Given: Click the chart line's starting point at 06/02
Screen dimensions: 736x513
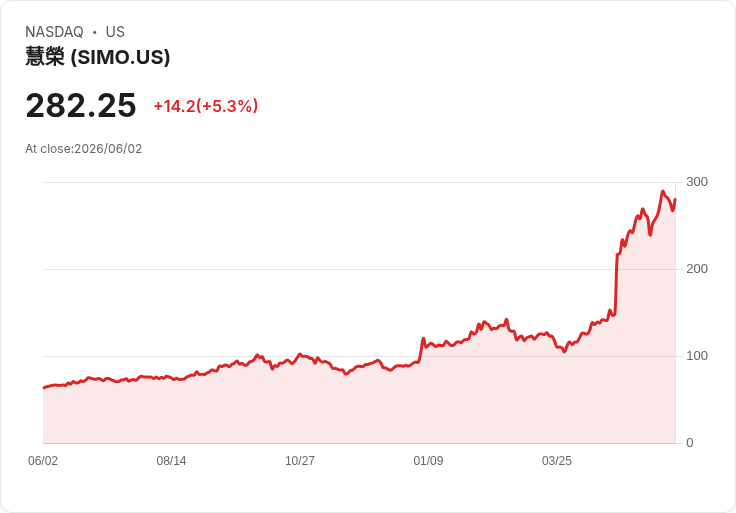Looking at the screenshot, I should click(44, 388).
